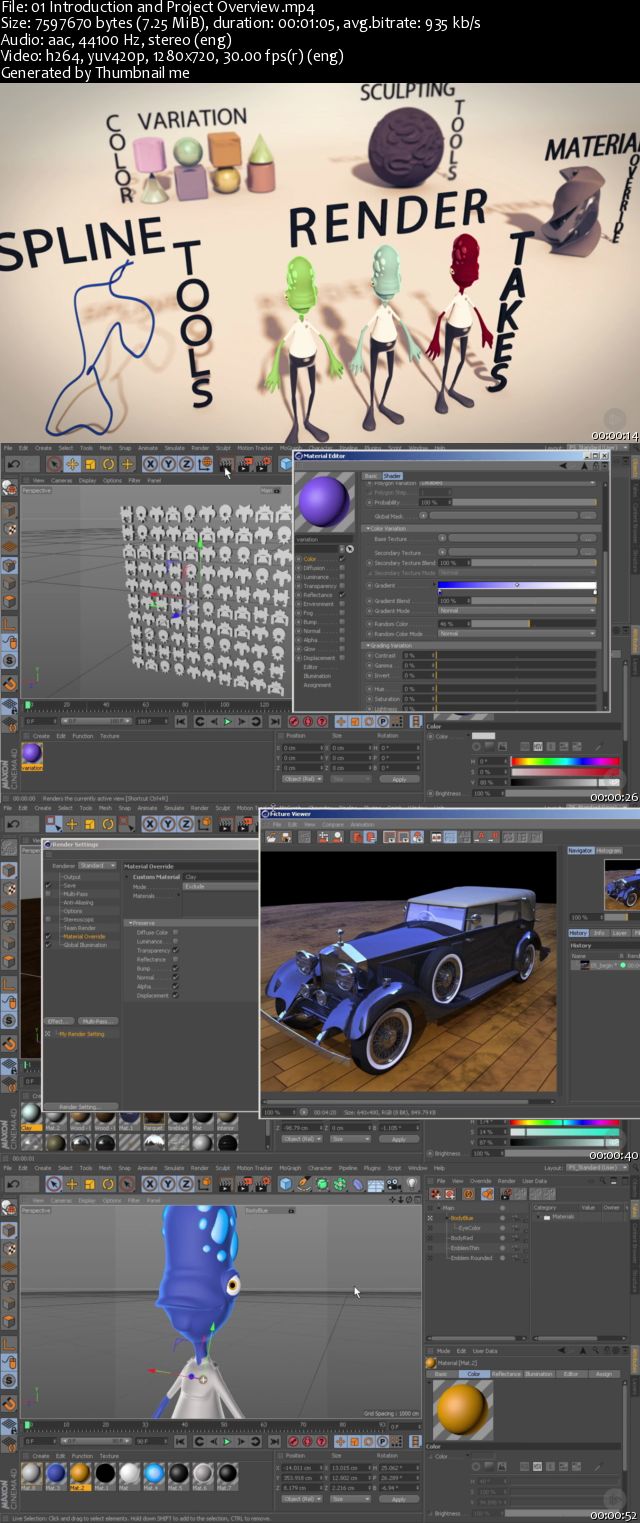Click Render View clapperboard in blue alien frame
640x1523 pixels.
pyautogui.click(x=227, y=1184)
